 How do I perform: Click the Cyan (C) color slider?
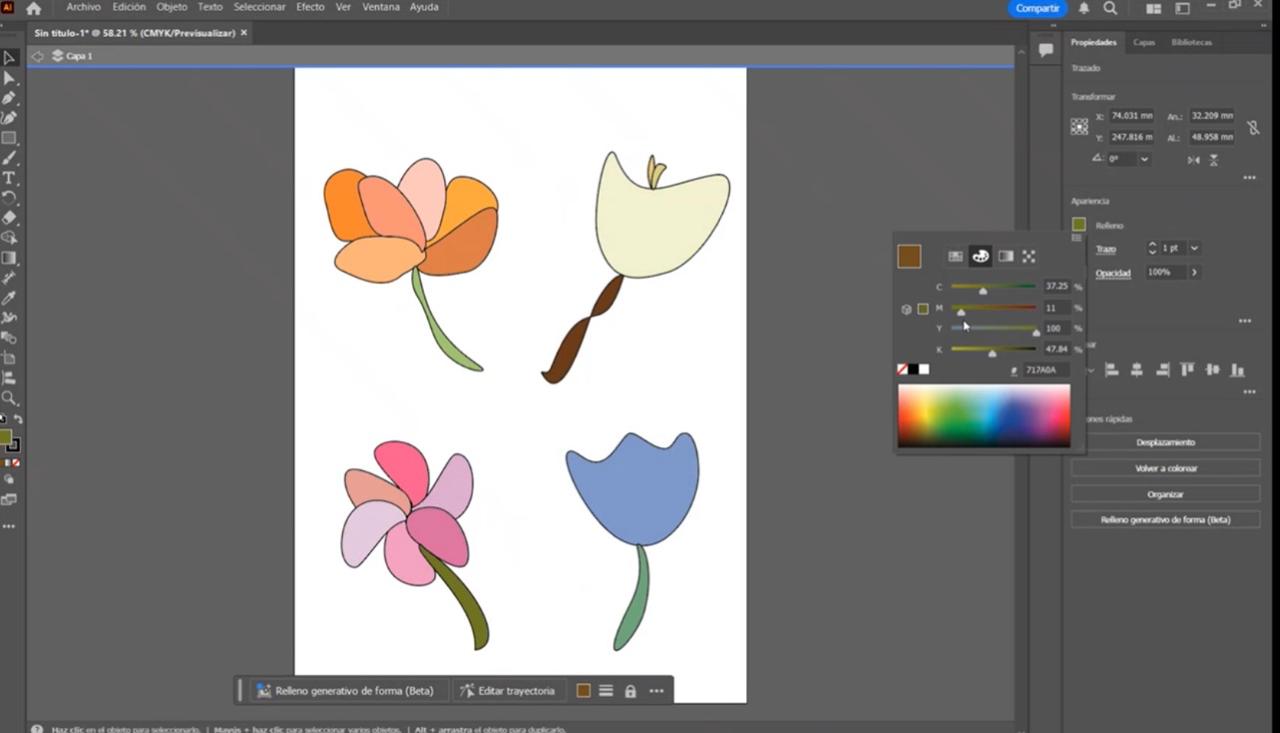994,287
